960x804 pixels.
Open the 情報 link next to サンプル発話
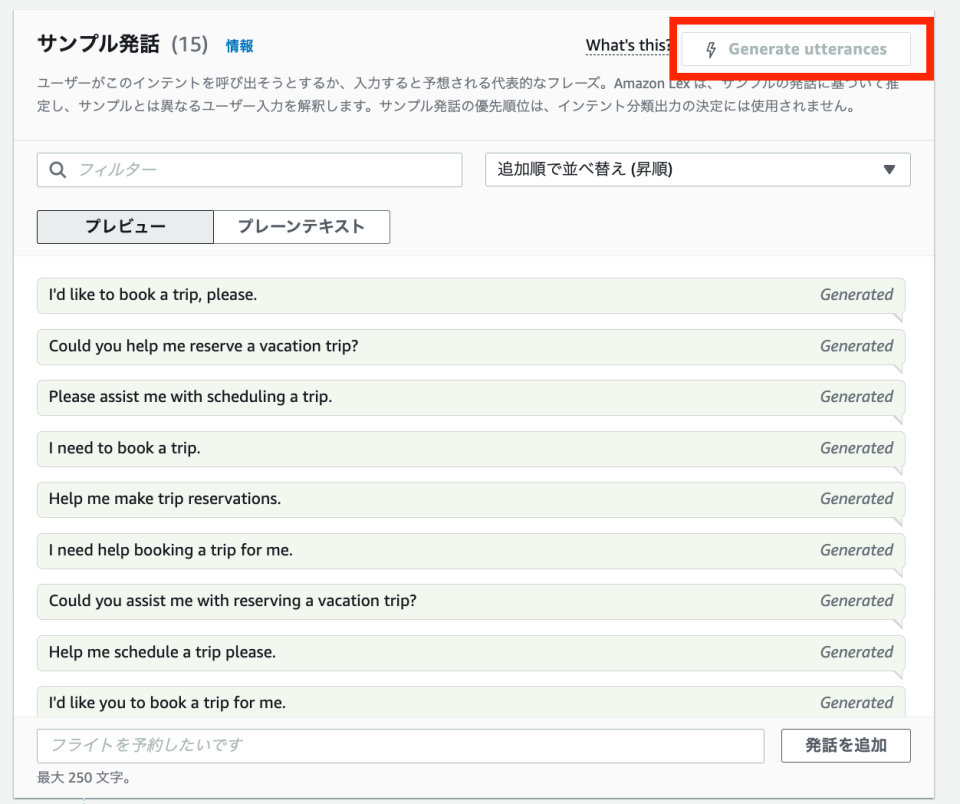pyautogui.click(x=239, y=45)
